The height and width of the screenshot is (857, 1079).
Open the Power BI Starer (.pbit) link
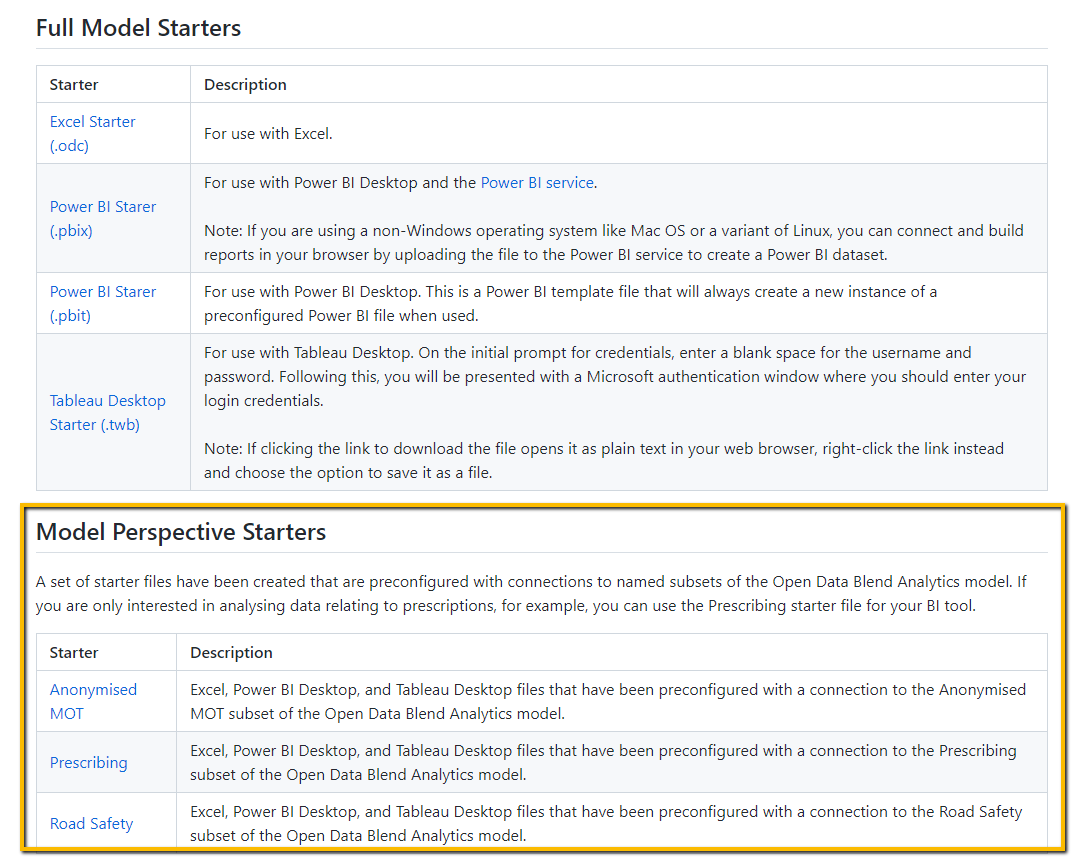[x=103, y=304]
